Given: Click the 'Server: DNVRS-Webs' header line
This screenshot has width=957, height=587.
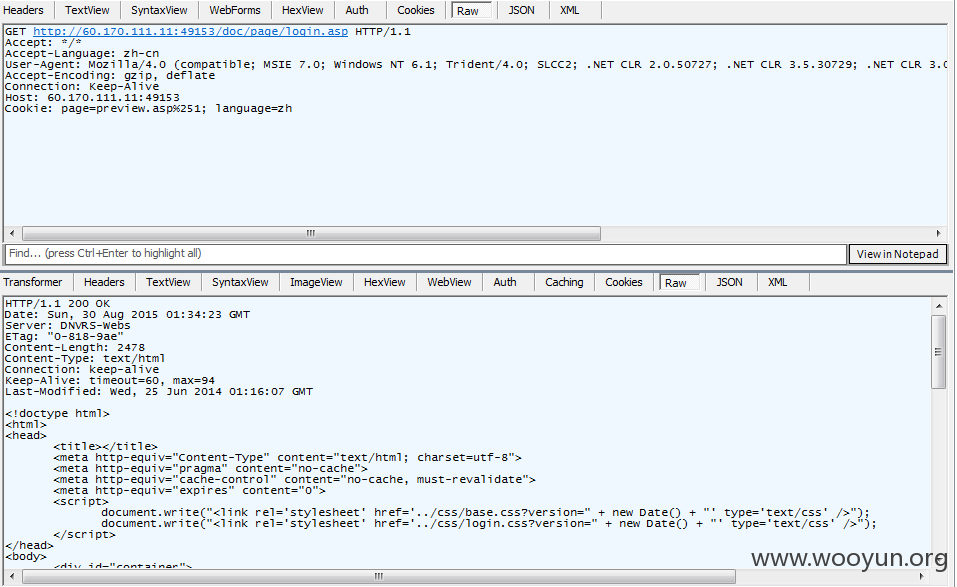Looking at the screenshot, I should [67, 325].
